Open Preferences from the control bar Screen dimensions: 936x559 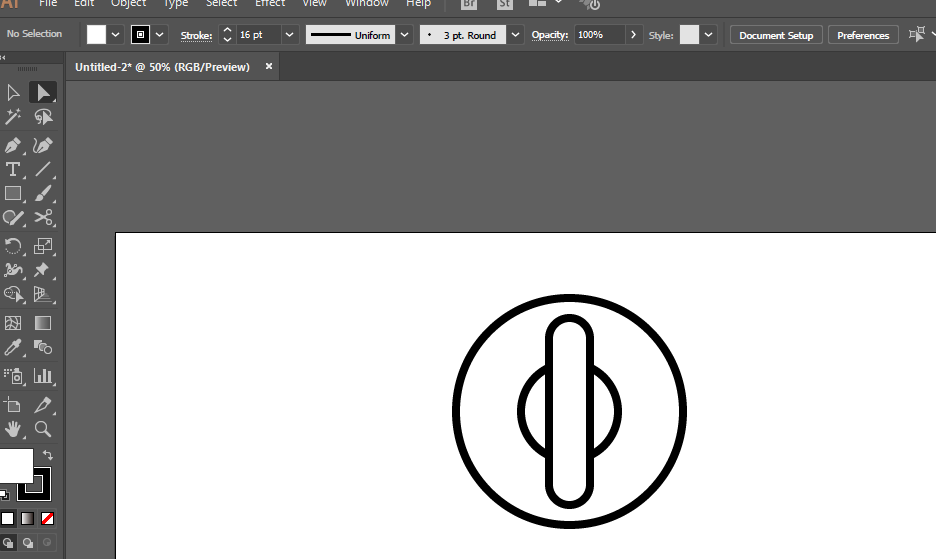863,35
